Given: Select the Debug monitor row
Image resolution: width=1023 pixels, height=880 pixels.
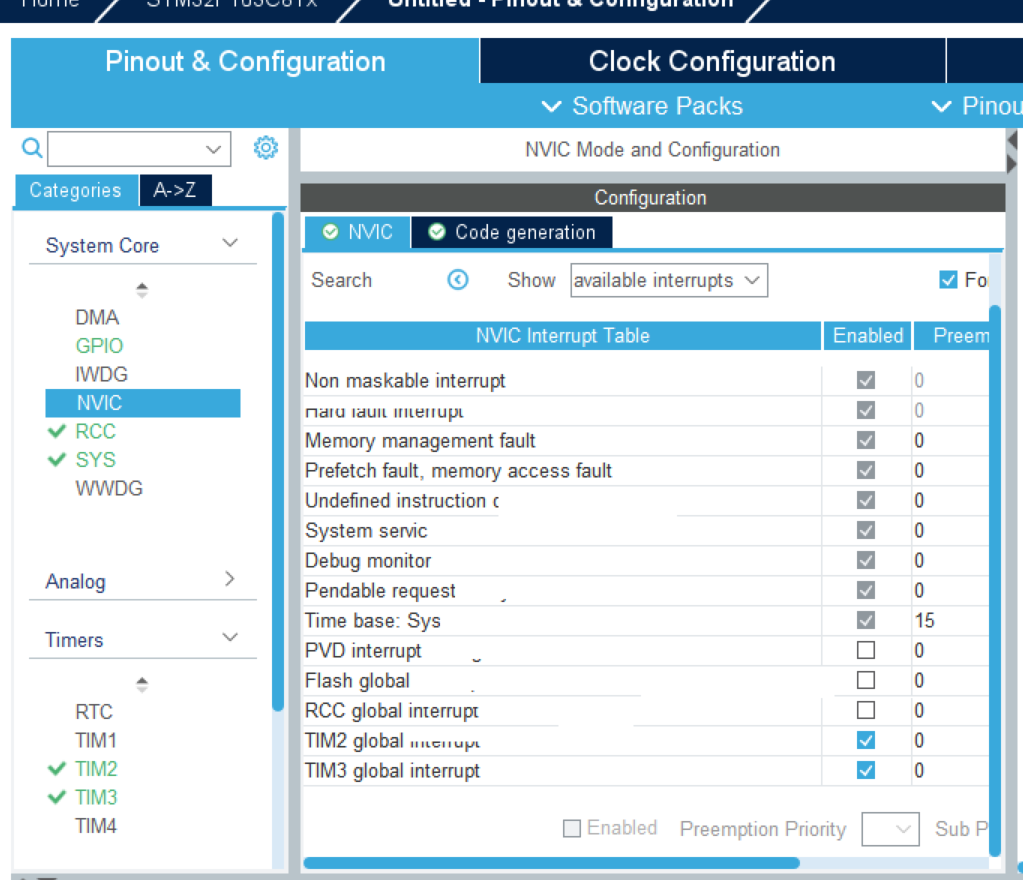Looking at the screenshot, I should click(646, 561).
